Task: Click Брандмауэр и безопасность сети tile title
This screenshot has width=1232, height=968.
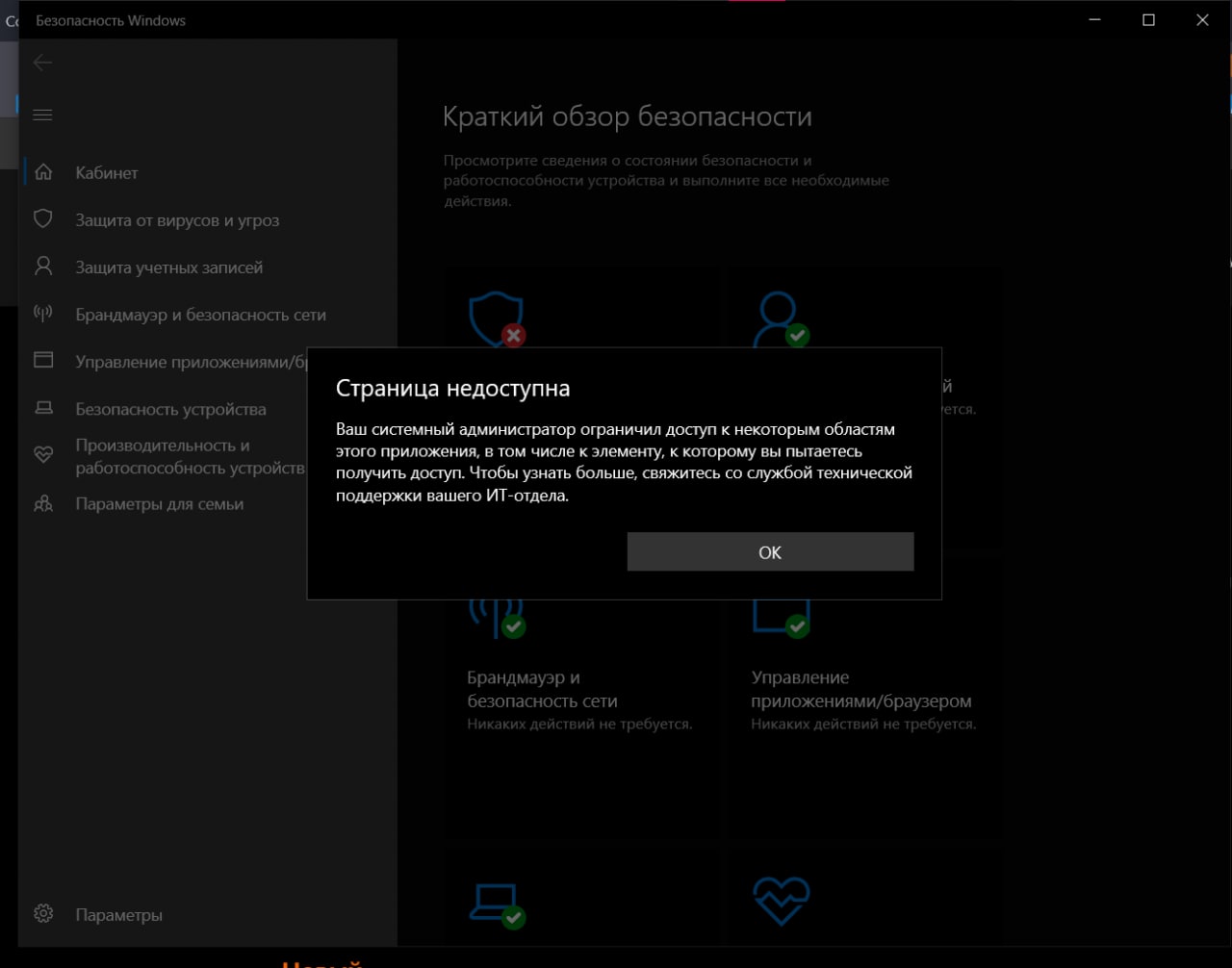Action: pyautogui.click(x=542, y=689)
